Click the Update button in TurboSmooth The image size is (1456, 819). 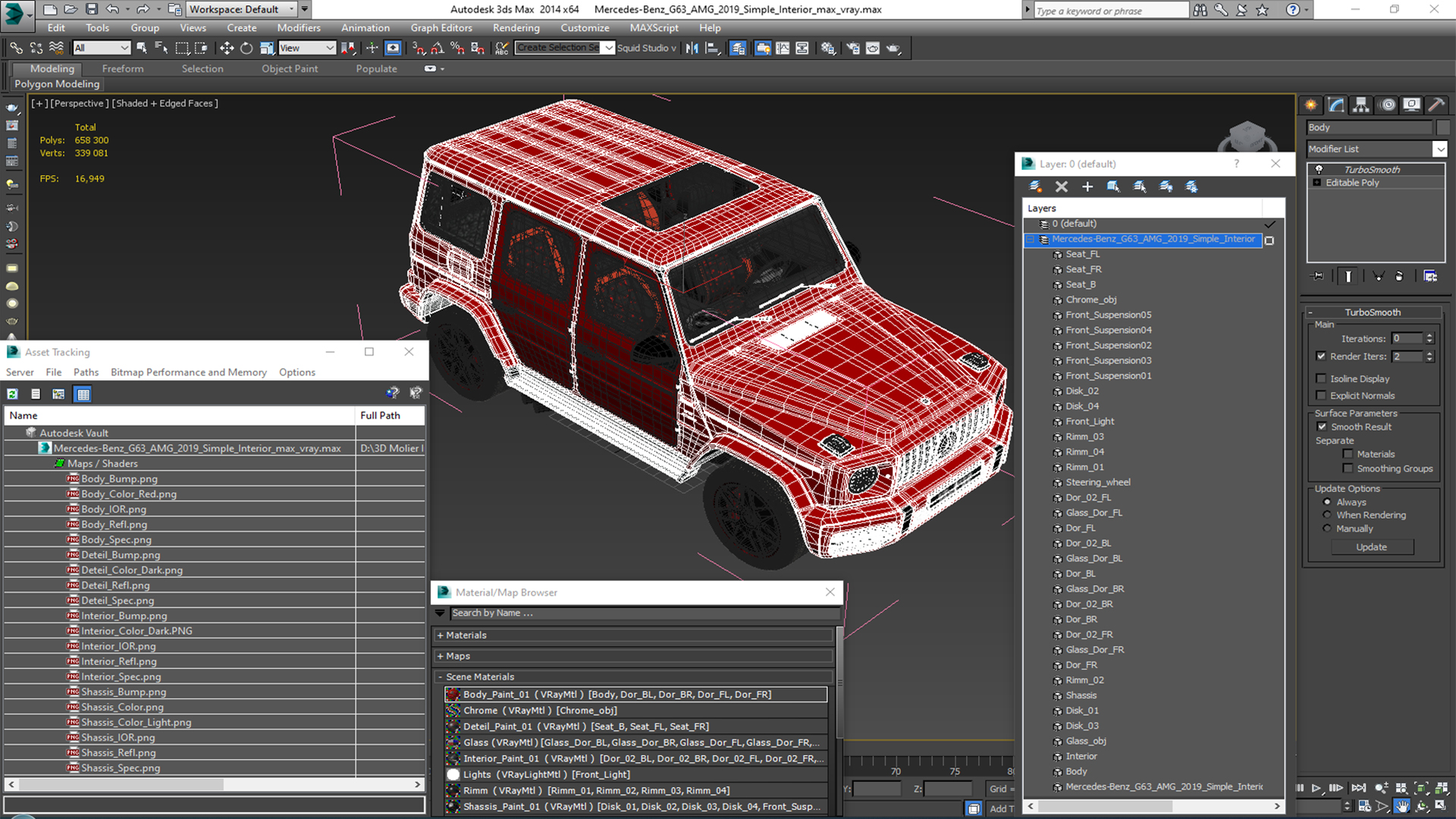[1371, 547]
